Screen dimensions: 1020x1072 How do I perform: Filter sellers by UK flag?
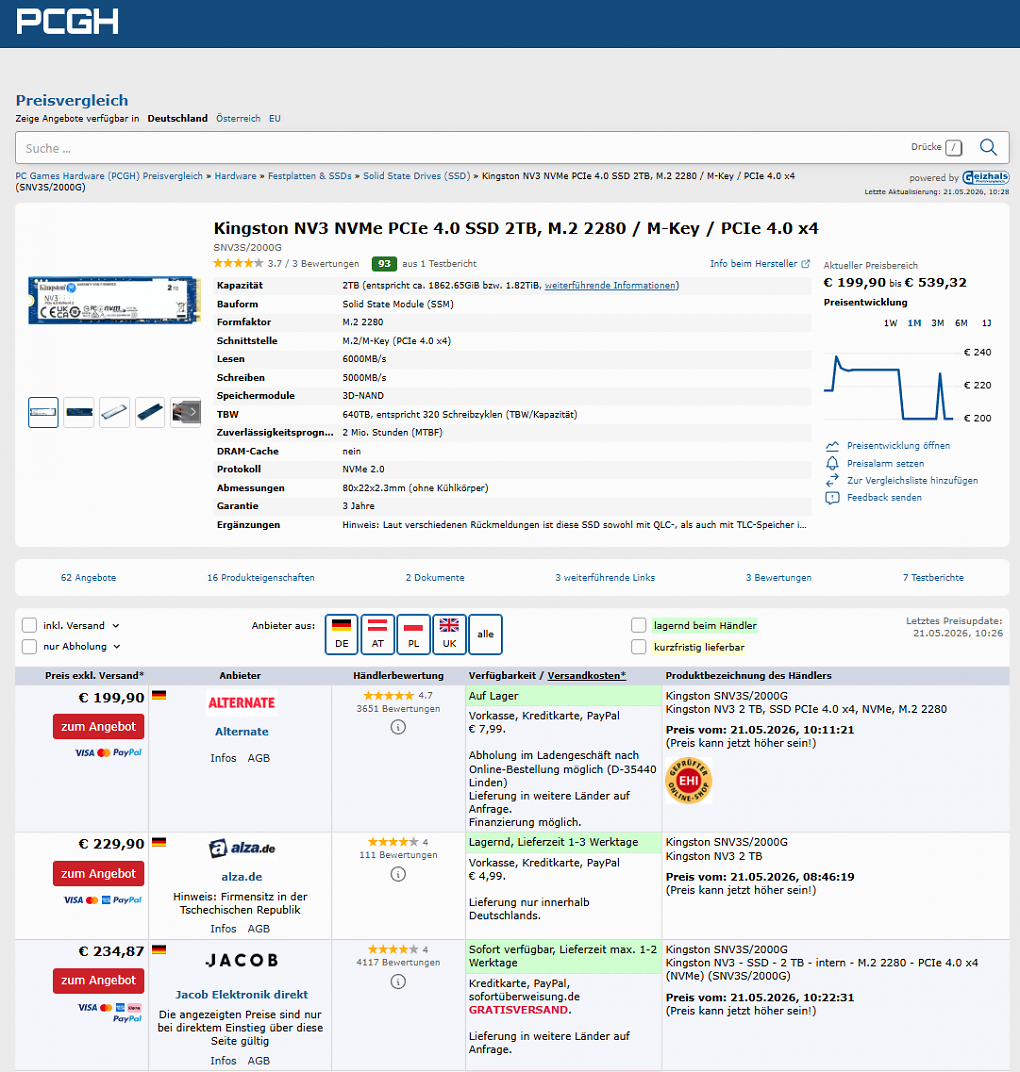[449, 634]
